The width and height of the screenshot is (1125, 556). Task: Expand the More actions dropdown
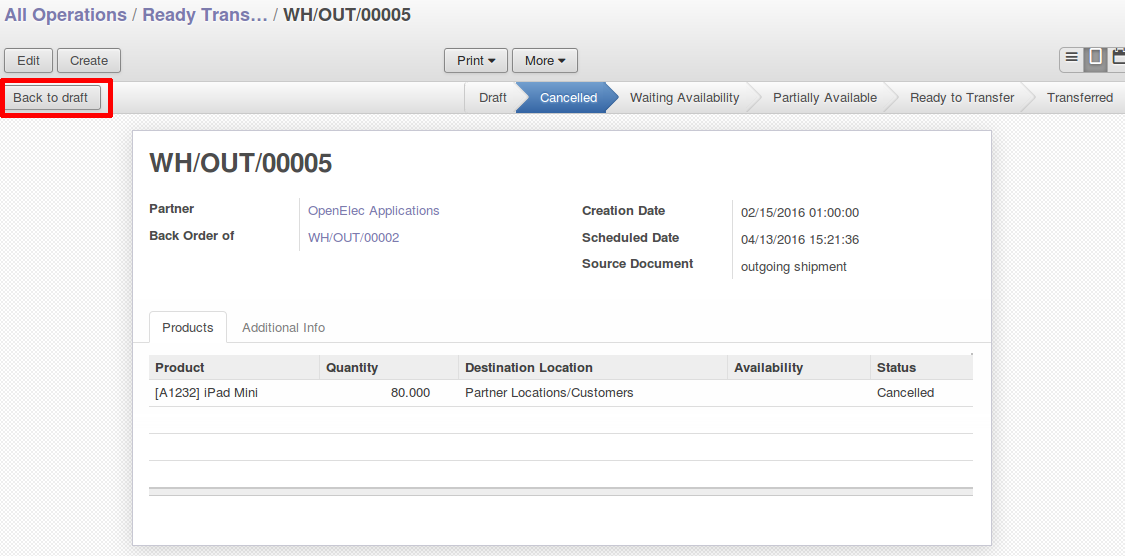545,61
